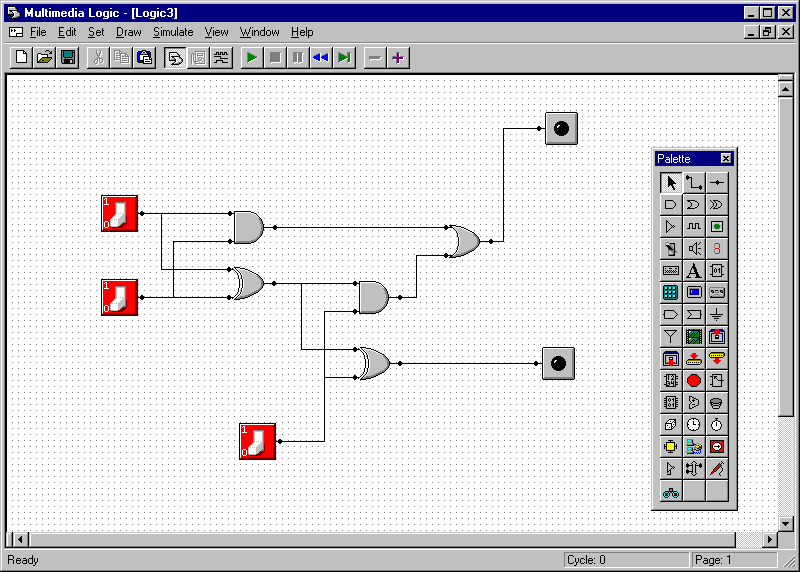The height and width of the screenshot is (572, 800).
Task: Choose the red stop sign palette tool
Action: pos(694,380)
